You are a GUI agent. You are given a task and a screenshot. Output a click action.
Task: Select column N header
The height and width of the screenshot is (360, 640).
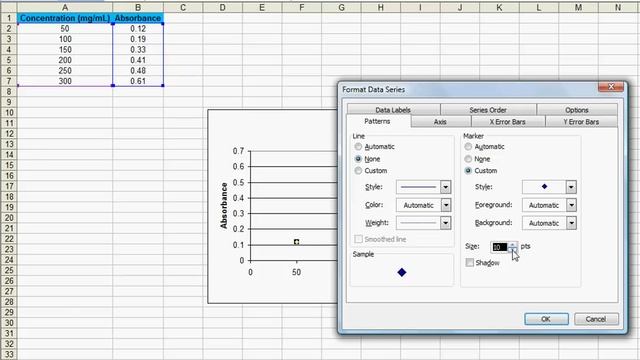(618, 8)
